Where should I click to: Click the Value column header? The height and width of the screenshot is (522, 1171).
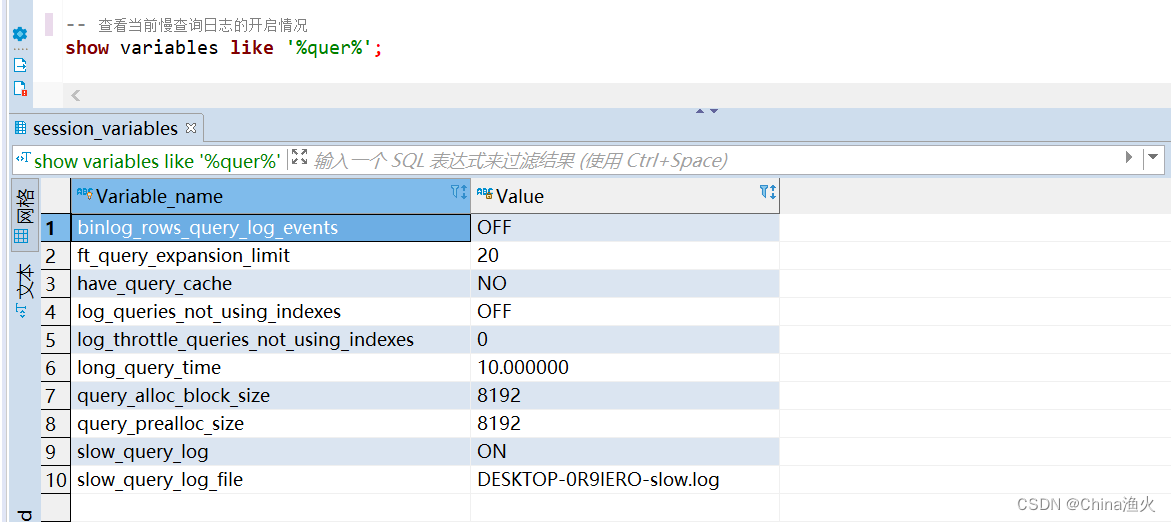(625, 196)
